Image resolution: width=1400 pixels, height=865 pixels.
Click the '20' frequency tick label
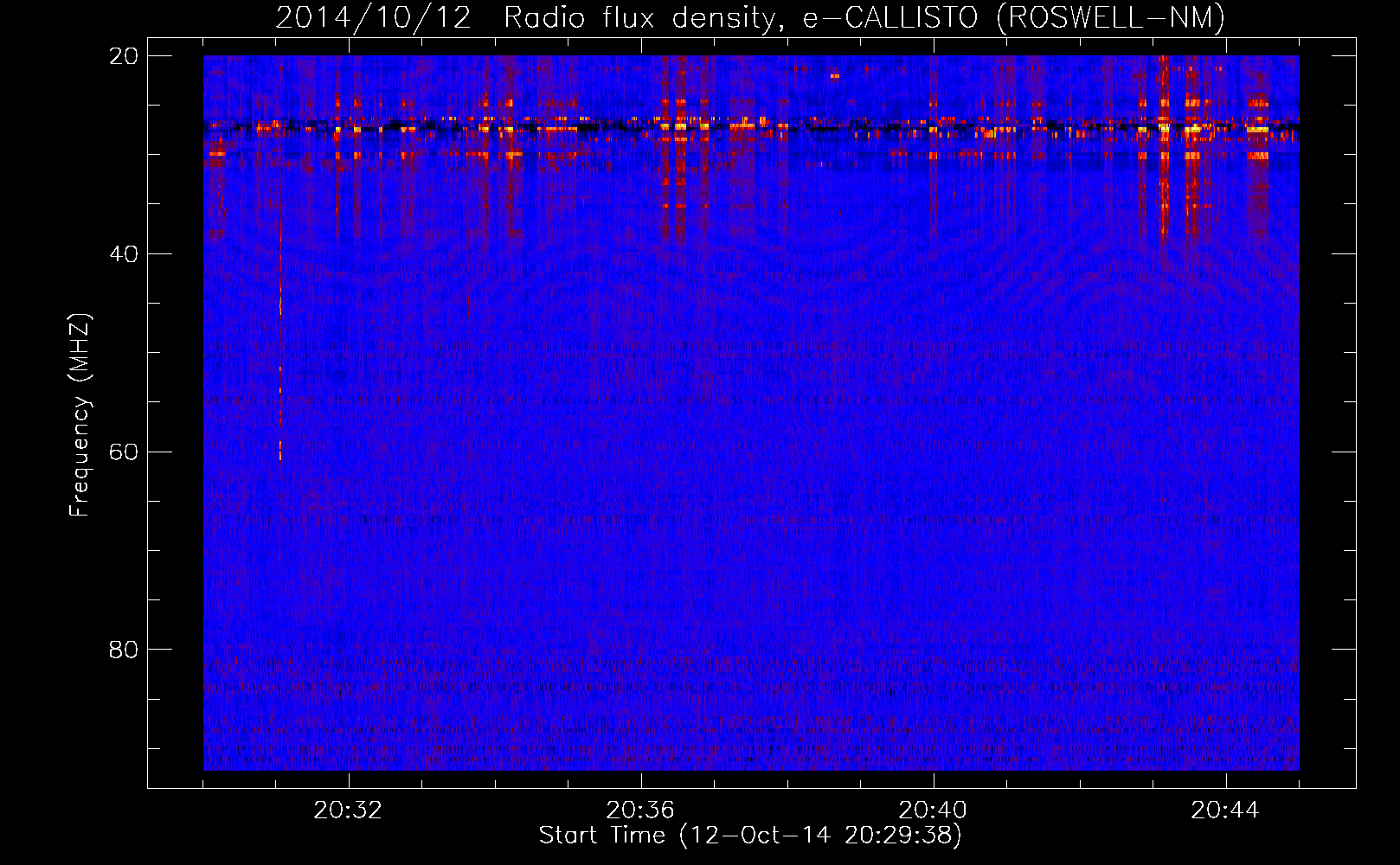[x=123, y=56]
